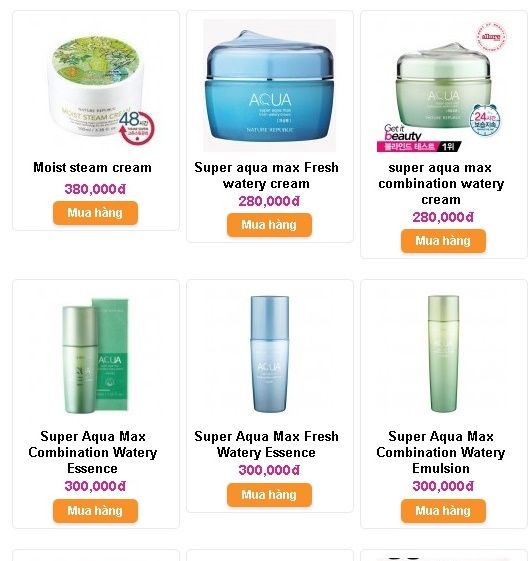
Task: Open Moist steam cream product image
Action: click(96, 86)
